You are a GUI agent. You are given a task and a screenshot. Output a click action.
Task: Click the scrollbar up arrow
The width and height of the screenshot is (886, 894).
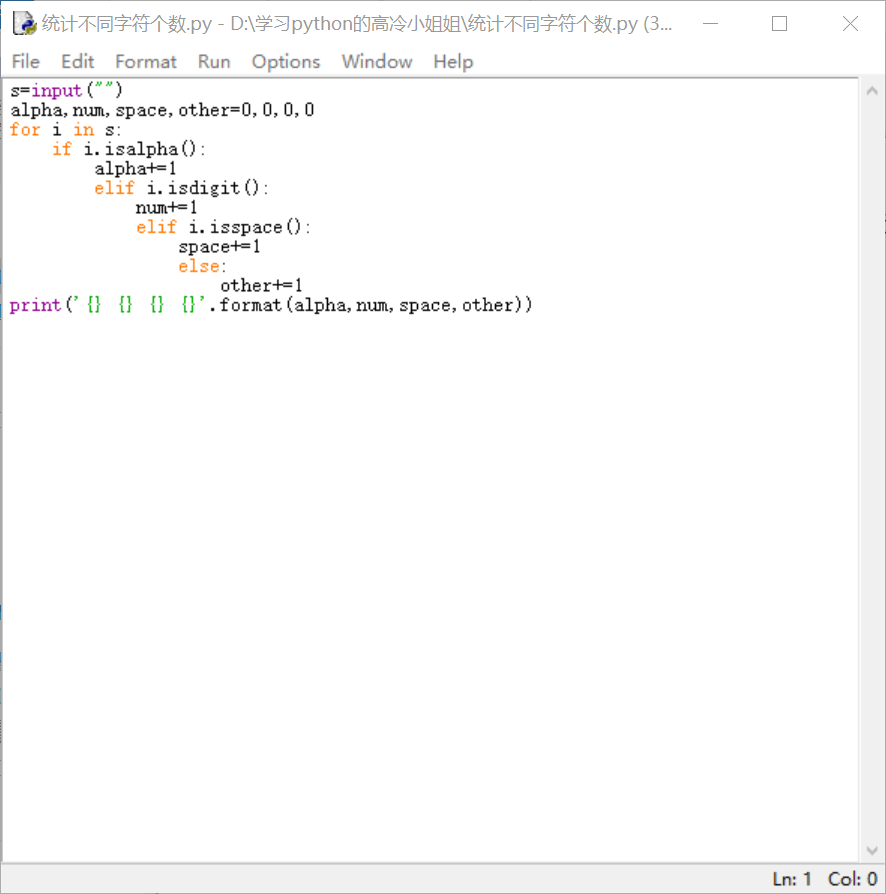click(872, 91)
